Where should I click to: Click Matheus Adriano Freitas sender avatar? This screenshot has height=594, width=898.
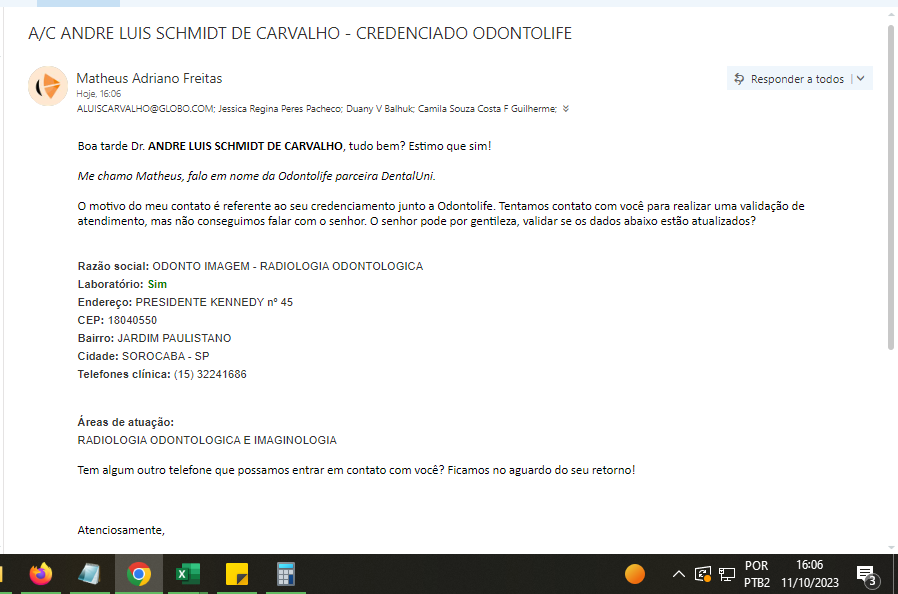point(48,86)
